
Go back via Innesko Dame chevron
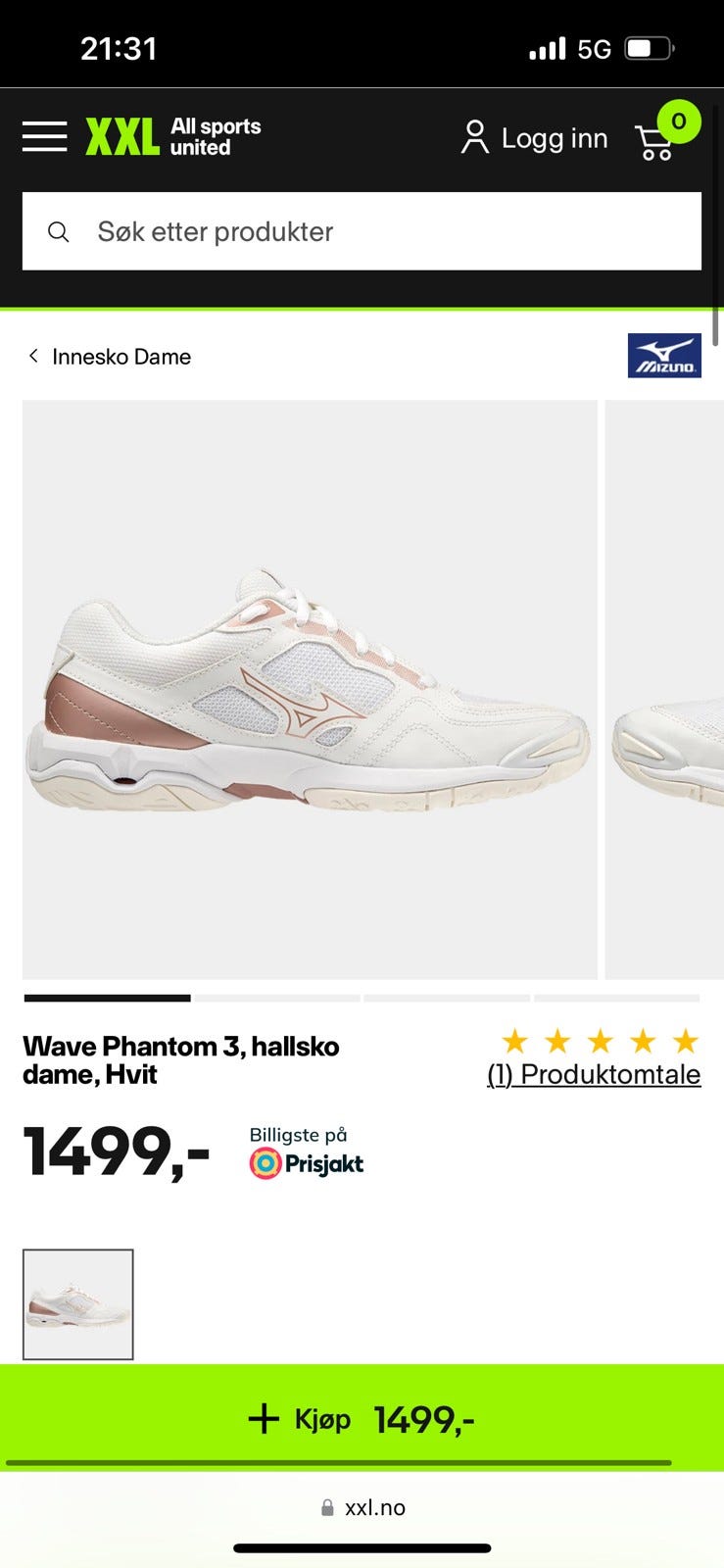click(x=33, y=356)
